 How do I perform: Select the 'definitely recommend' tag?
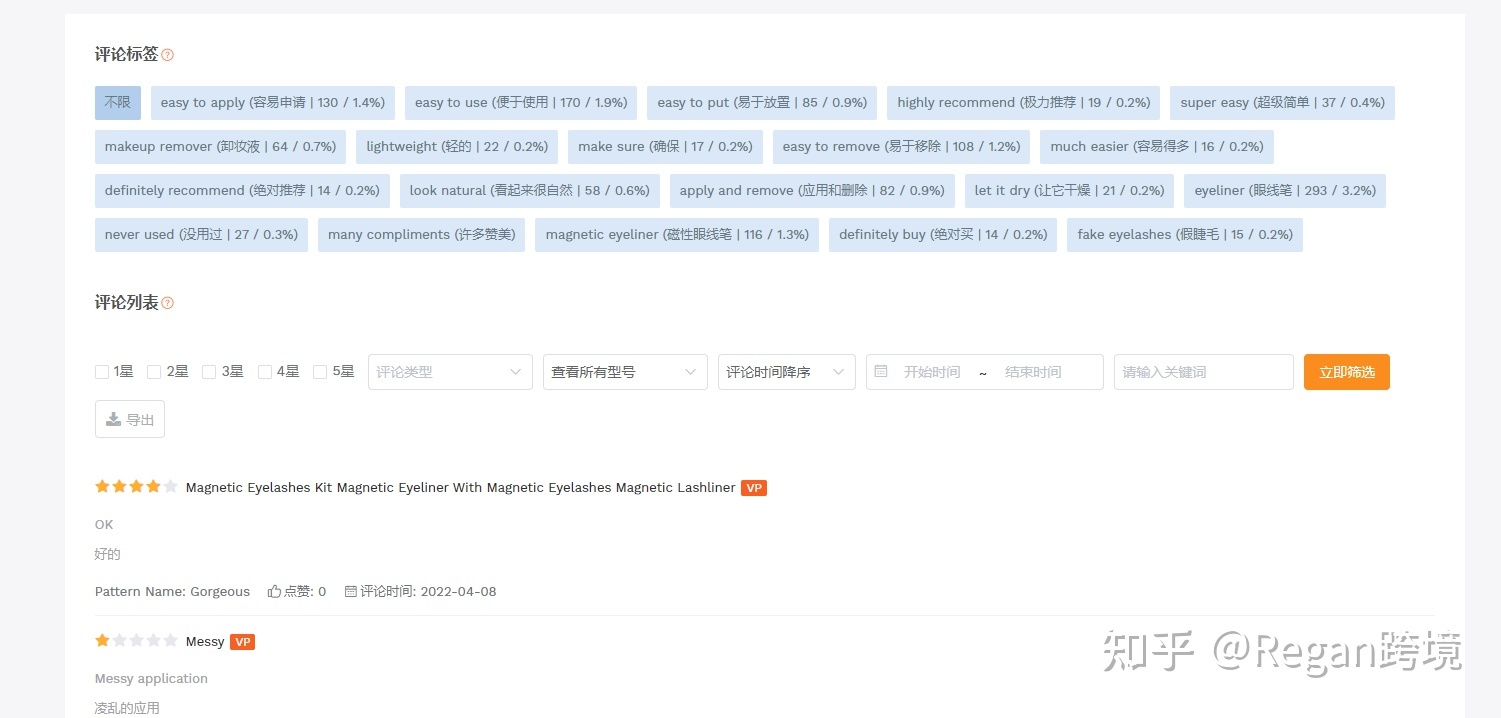(x=242, y=191)
